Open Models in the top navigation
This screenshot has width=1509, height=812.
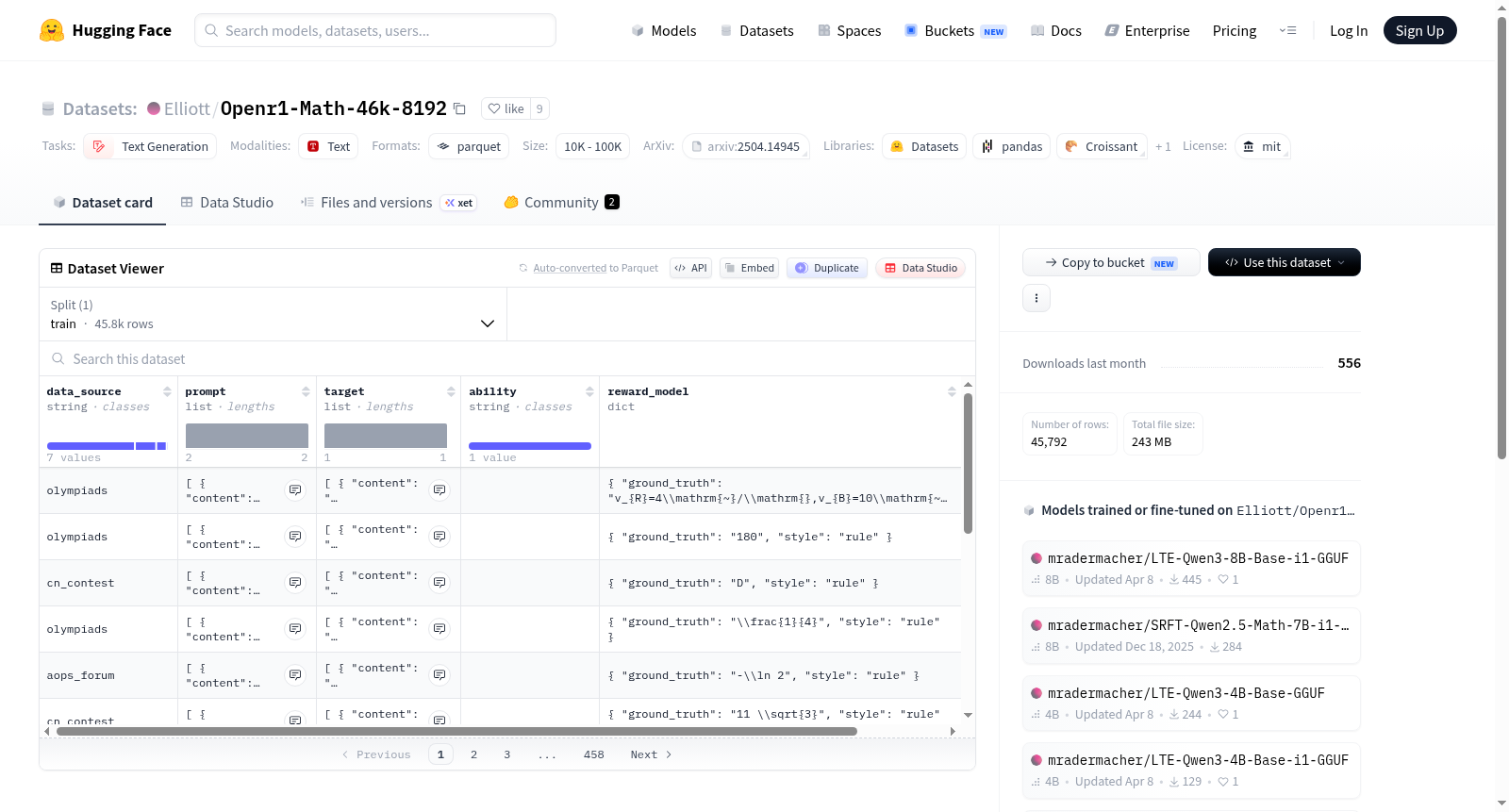click(664, 30)
